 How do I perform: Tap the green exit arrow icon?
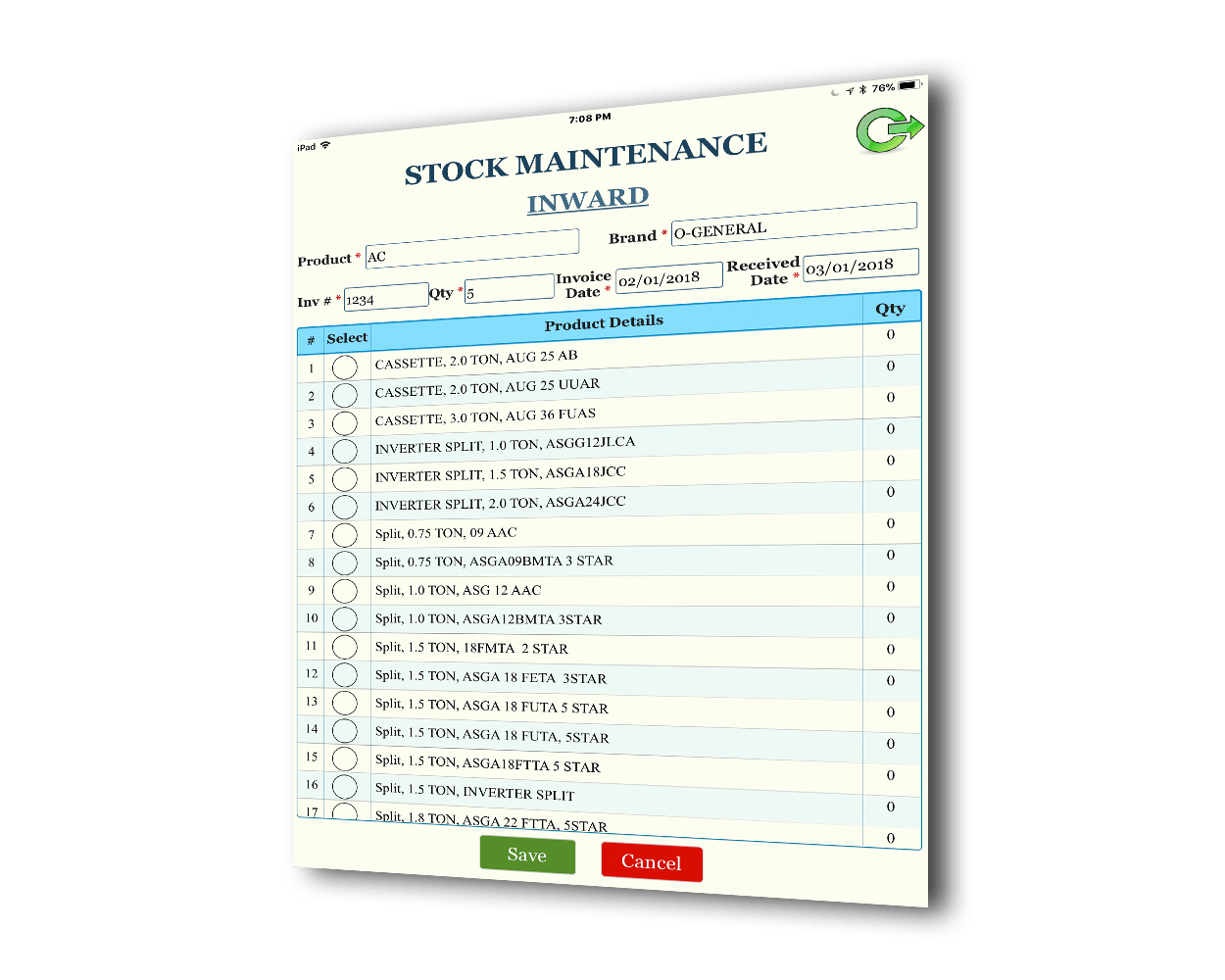tap(890, 130)
